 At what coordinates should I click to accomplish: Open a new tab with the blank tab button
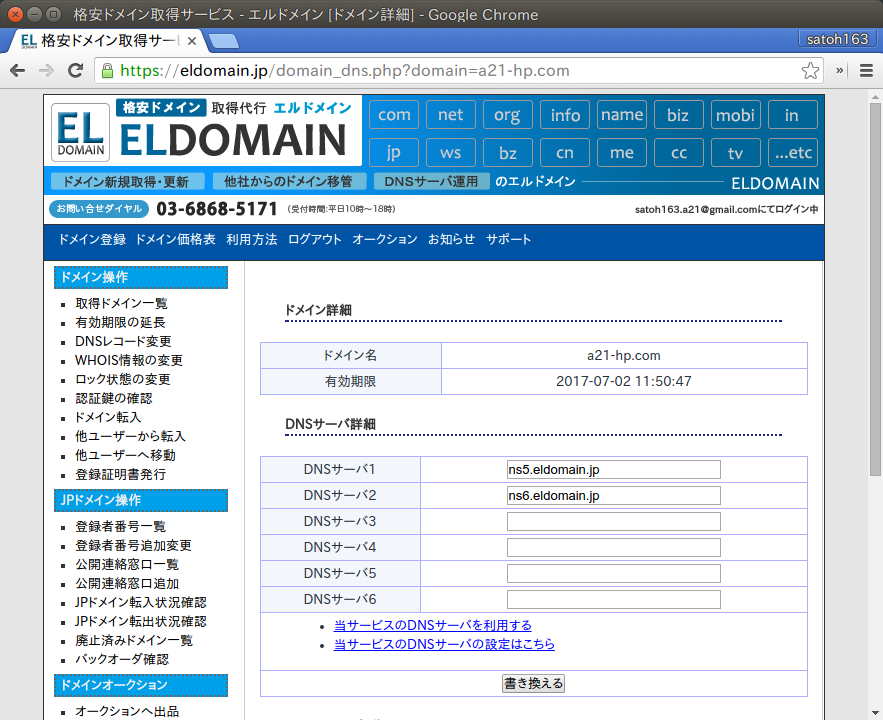(x=224, y=41)
